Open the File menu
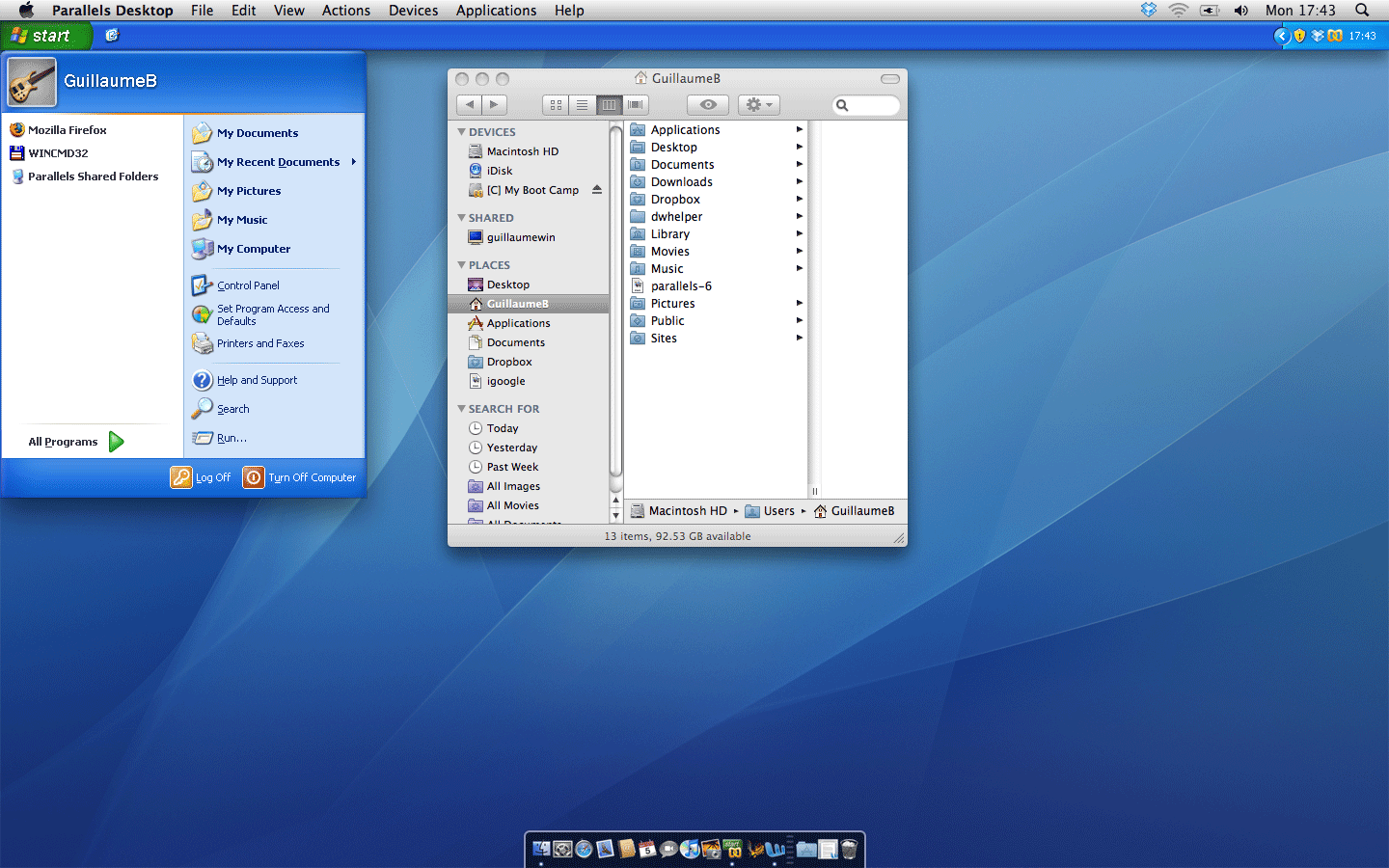The width and height of the screenshot is (1389, 868). click(x=202, y=10)
